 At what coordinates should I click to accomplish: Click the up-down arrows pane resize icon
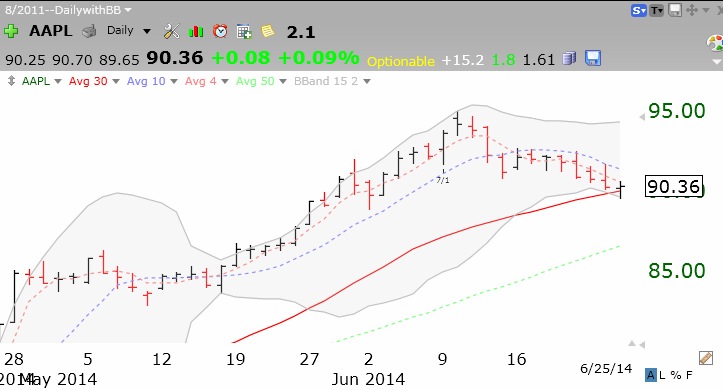click(12, 81)
